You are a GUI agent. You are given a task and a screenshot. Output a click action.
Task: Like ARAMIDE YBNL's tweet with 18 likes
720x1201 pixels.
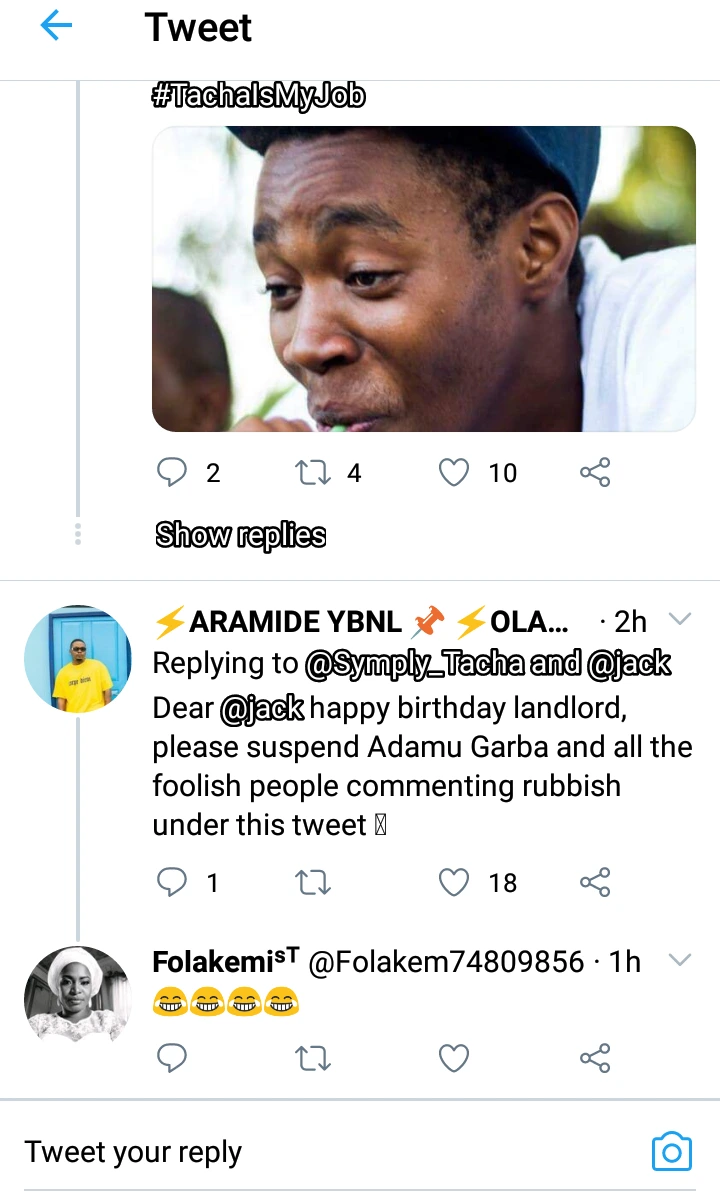(455, 882)
